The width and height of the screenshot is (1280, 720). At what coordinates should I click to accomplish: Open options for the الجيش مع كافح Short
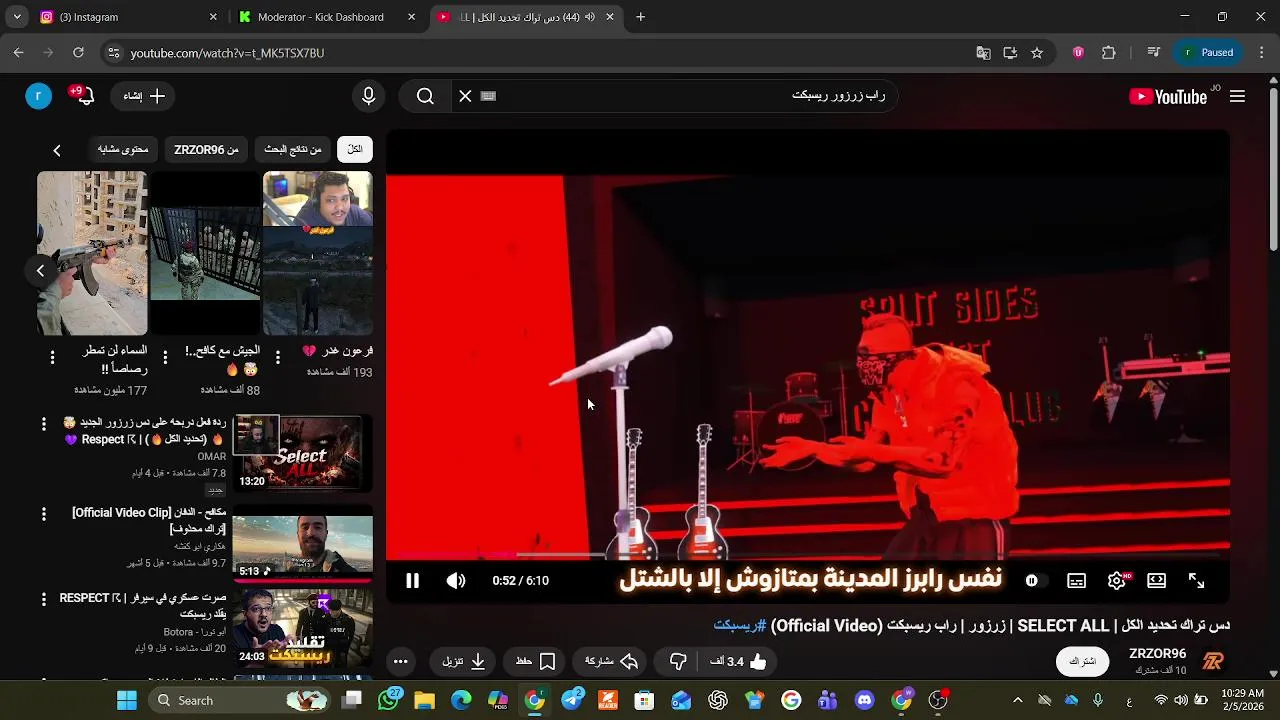point(166,357)
